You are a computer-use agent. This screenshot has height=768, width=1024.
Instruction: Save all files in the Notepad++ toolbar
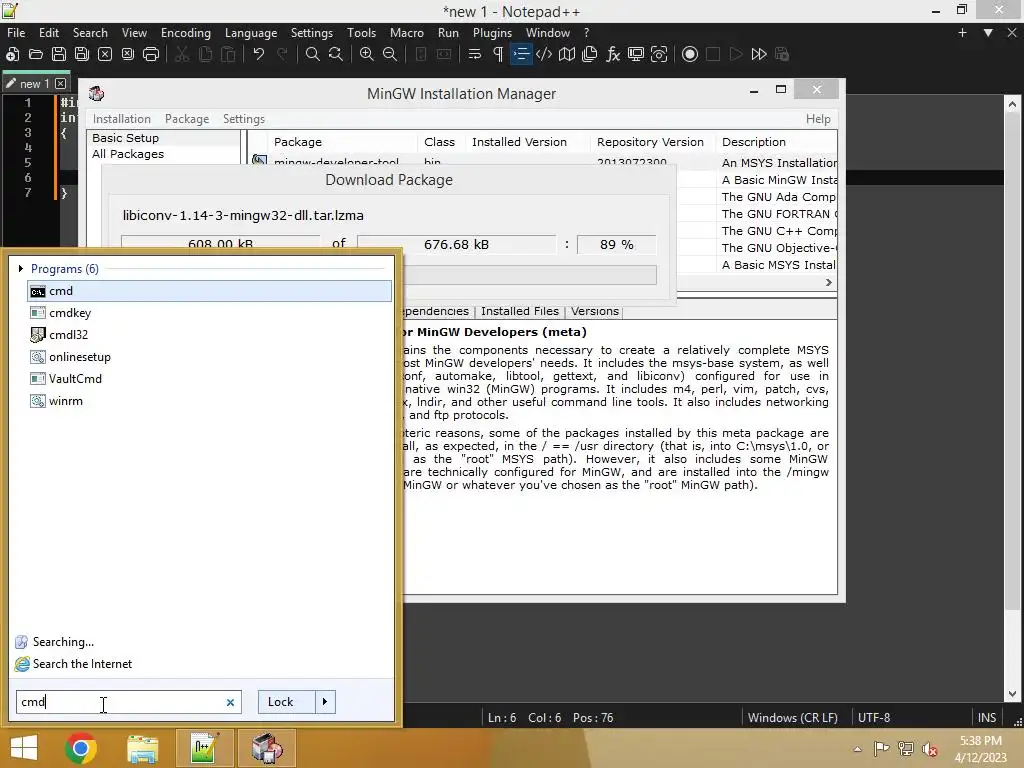[x=82, y=54]
